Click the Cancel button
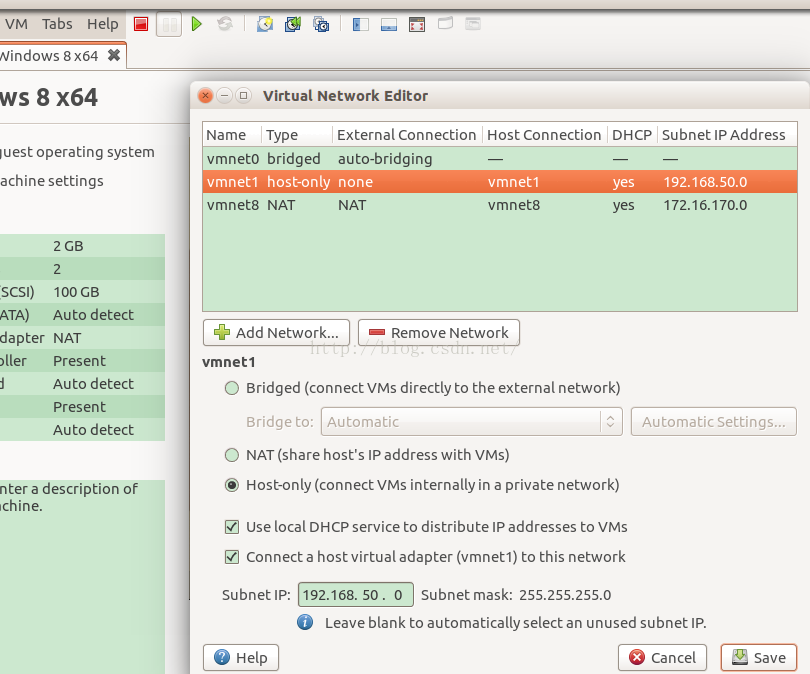 point(662,657)
